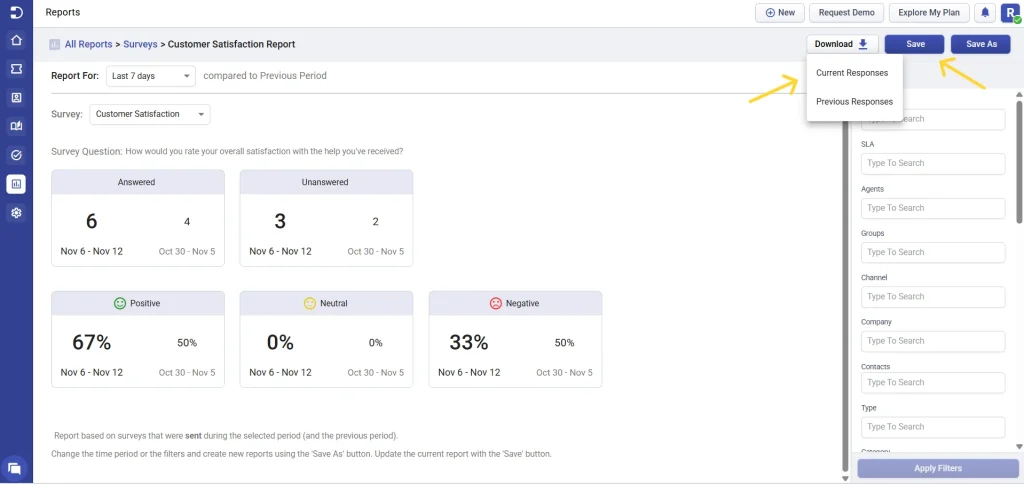
Task: Click the app logo at sidebar top
Action: click(16, 12)
